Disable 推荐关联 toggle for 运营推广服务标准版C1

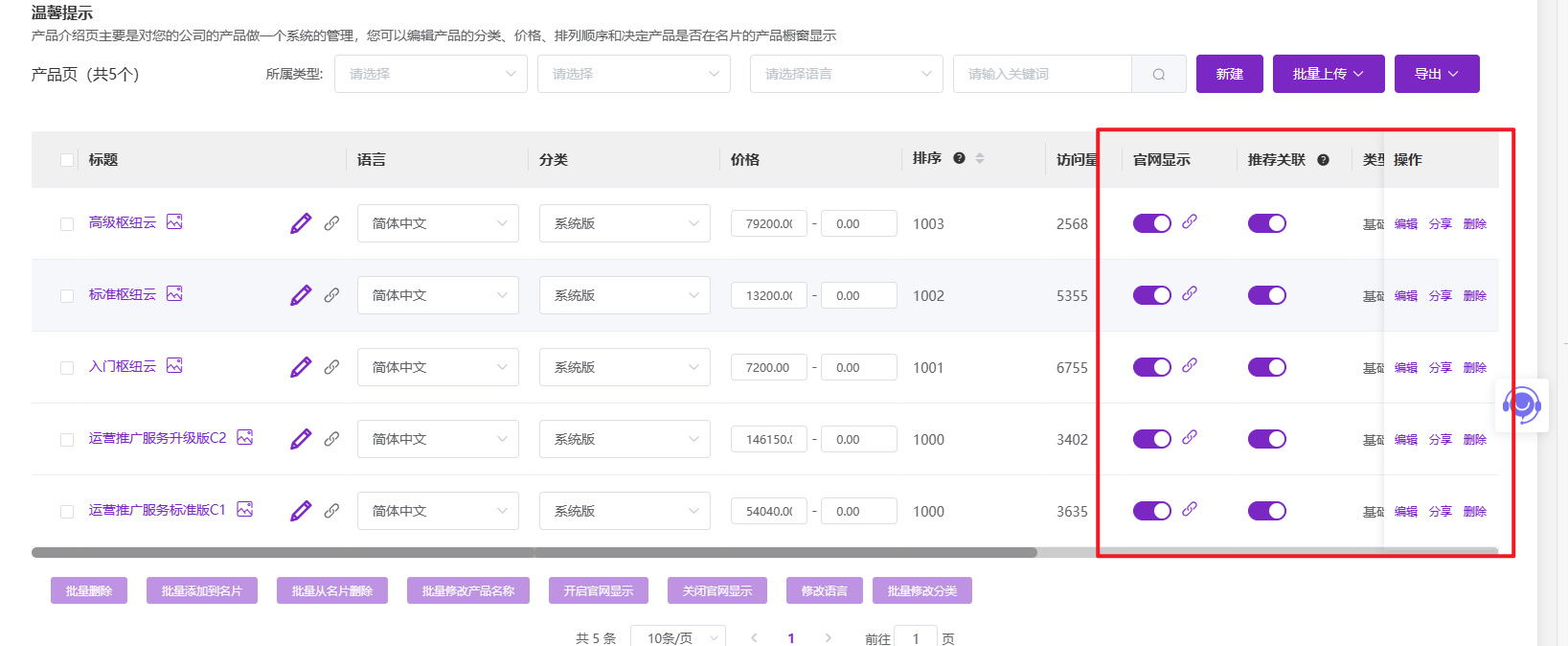pos(1266,511)
